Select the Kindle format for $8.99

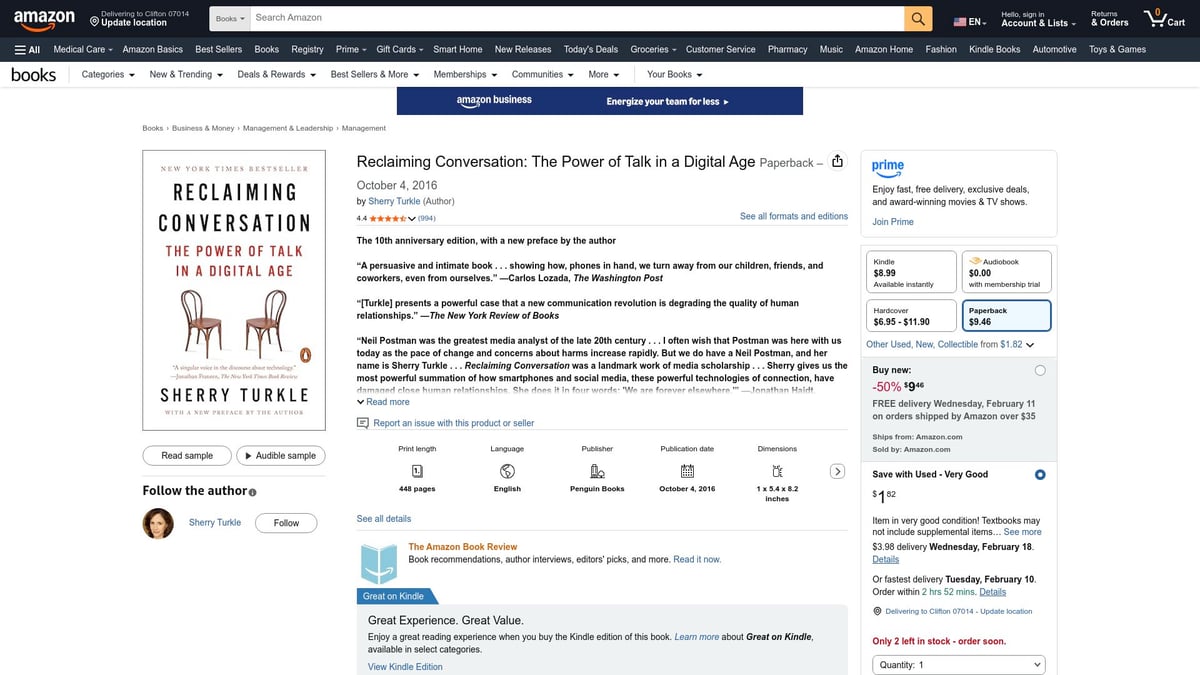tap(910, 270)
